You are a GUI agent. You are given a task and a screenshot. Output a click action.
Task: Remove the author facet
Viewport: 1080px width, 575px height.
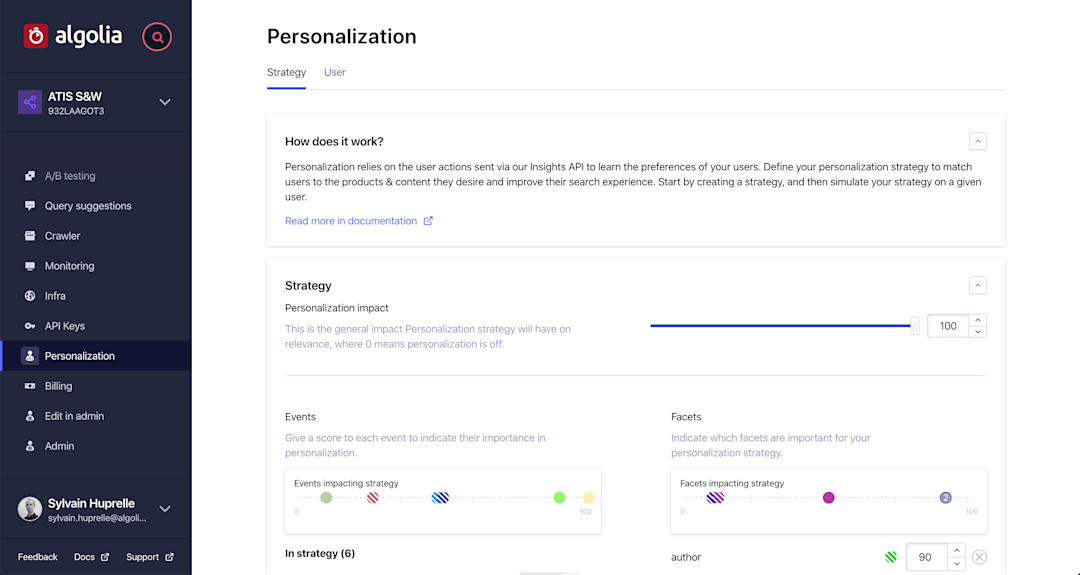tap(979, 557)
